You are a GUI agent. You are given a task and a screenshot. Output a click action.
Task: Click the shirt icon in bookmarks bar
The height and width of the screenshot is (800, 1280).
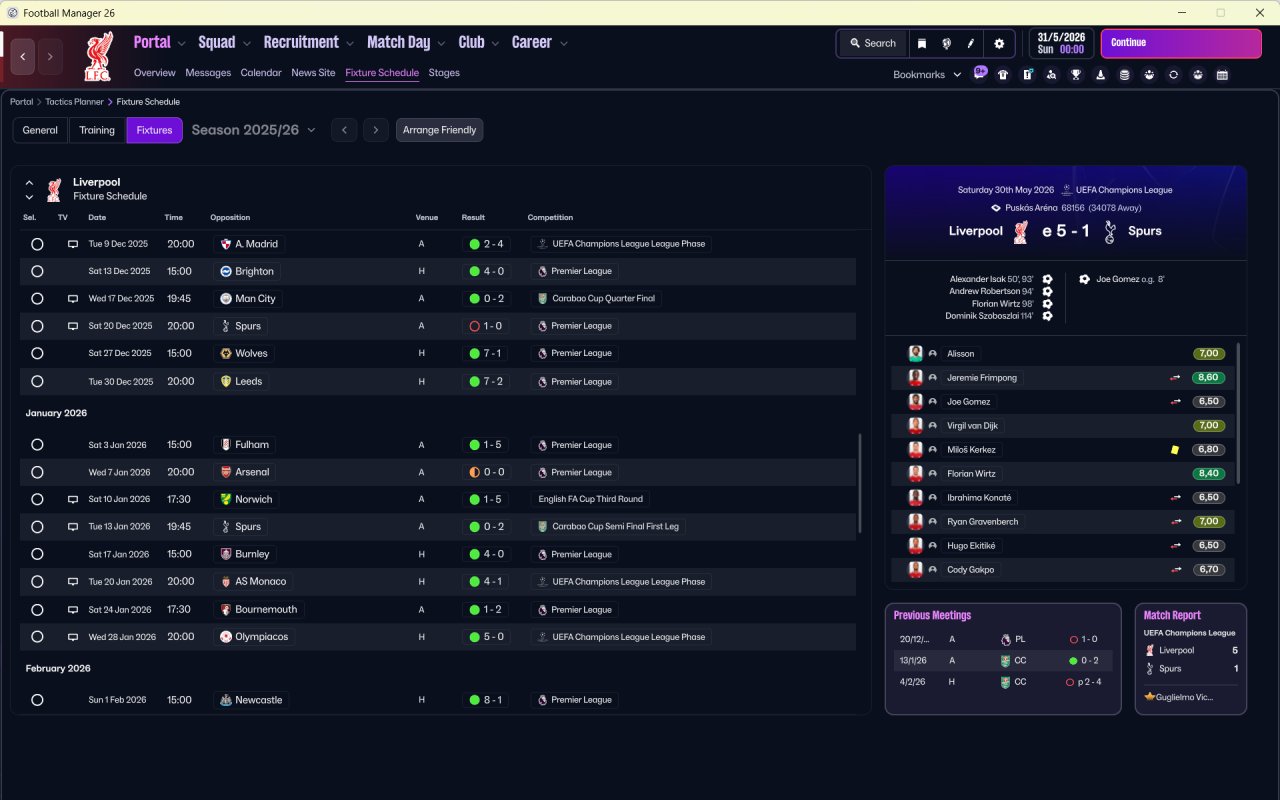[1003, 75]
